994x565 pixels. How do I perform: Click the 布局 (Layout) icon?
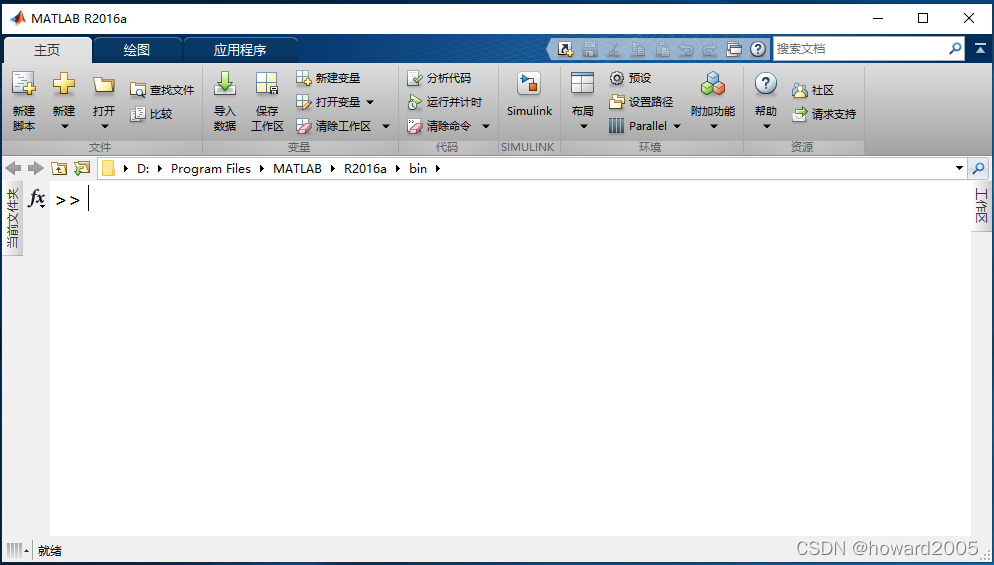tap(582, 83)
